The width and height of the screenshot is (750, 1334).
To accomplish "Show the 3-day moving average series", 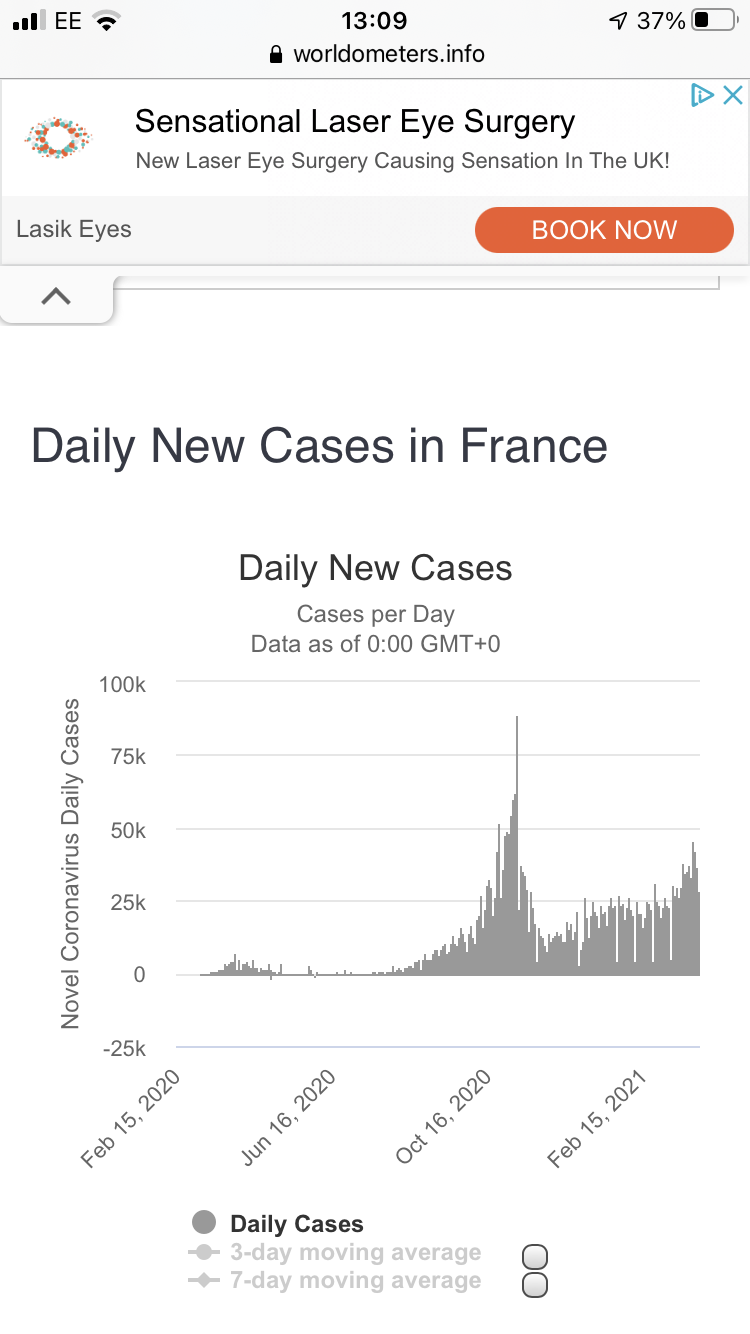I will point(355,1252).
